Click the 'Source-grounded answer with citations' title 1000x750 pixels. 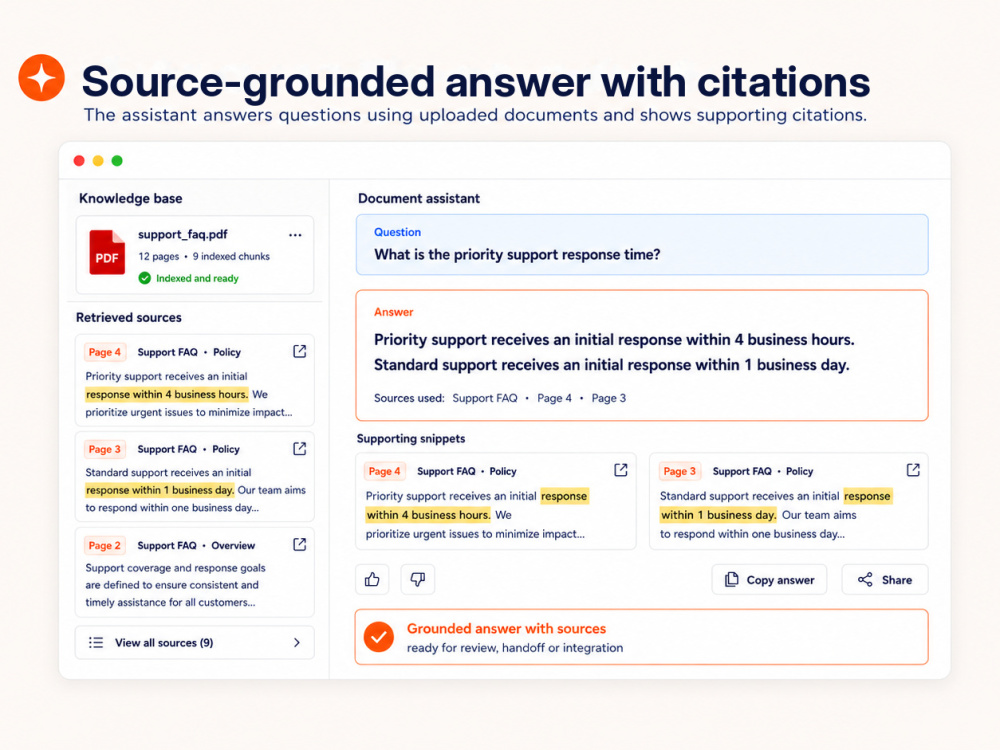click(475, 82)
